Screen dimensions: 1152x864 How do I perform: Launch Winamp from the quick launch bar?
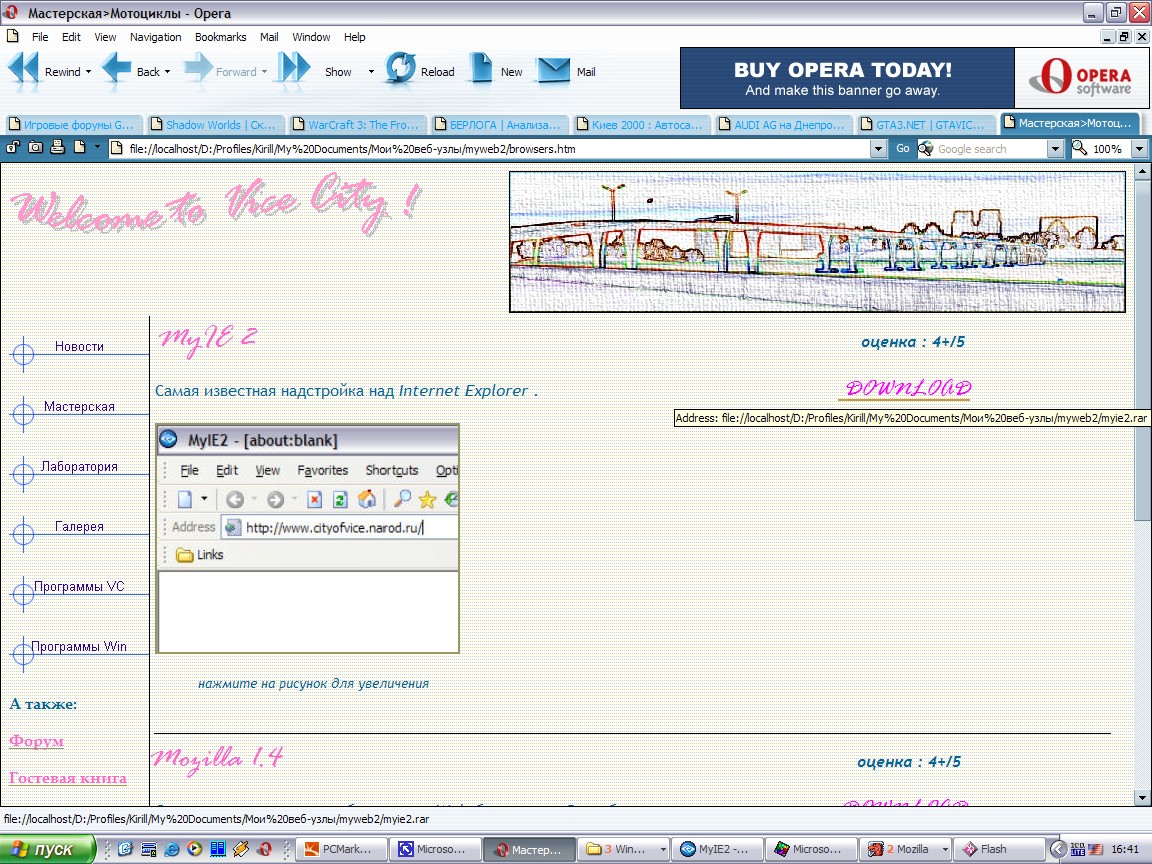241,849
